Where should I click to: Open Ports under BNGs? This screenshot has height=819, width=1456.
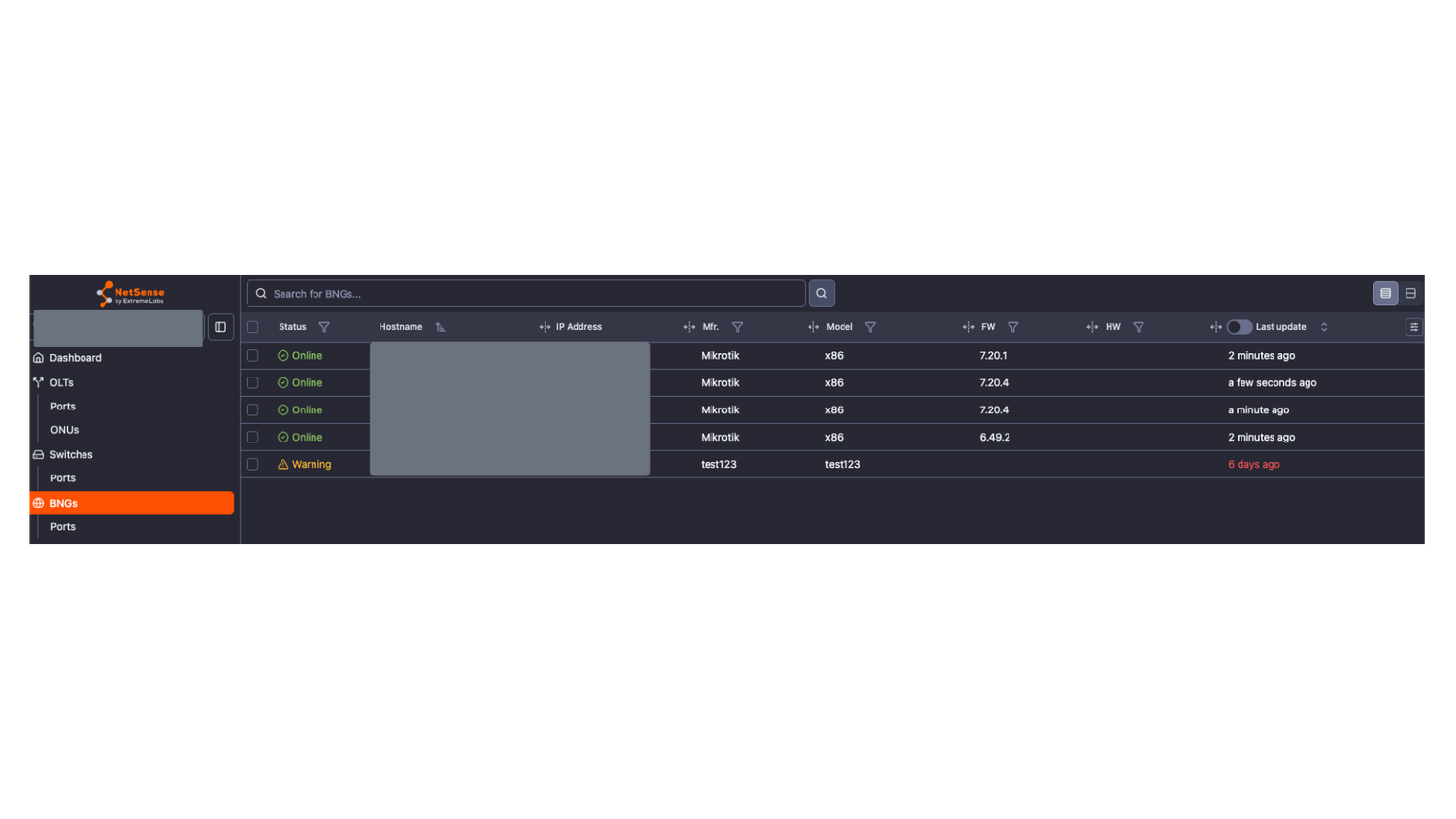[x=63, y=527]
